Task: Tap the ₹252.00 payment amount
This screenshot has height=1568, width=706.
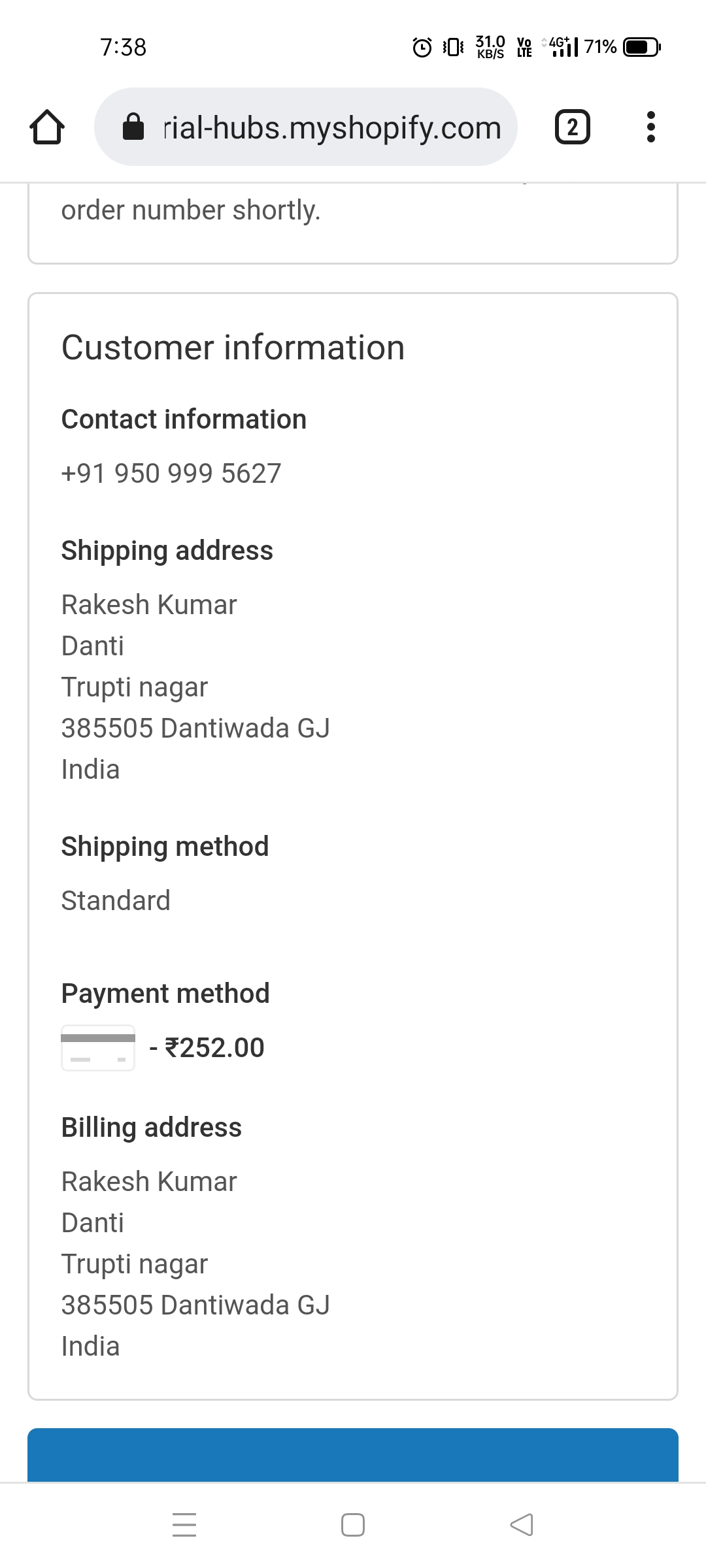Action: point(214,1047)
